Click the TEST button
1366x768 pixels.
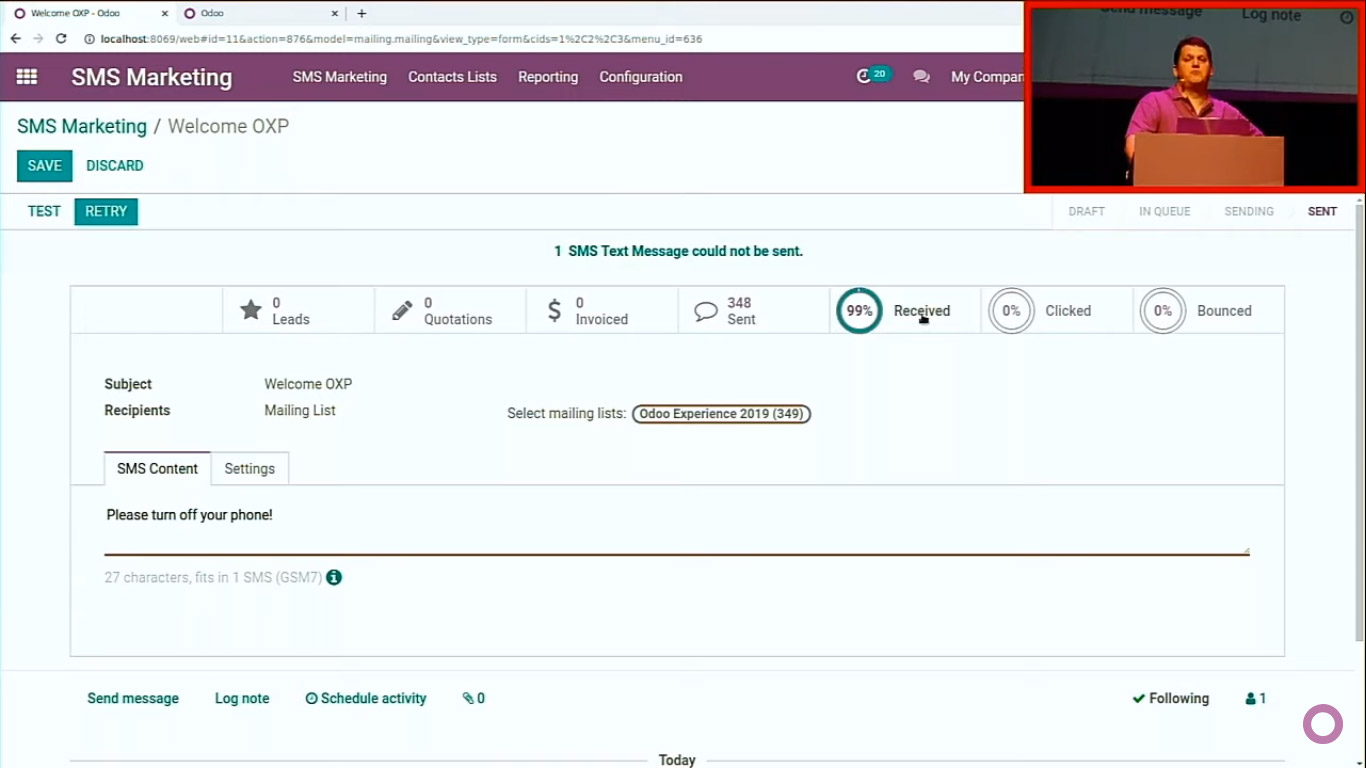click(44, 211)
